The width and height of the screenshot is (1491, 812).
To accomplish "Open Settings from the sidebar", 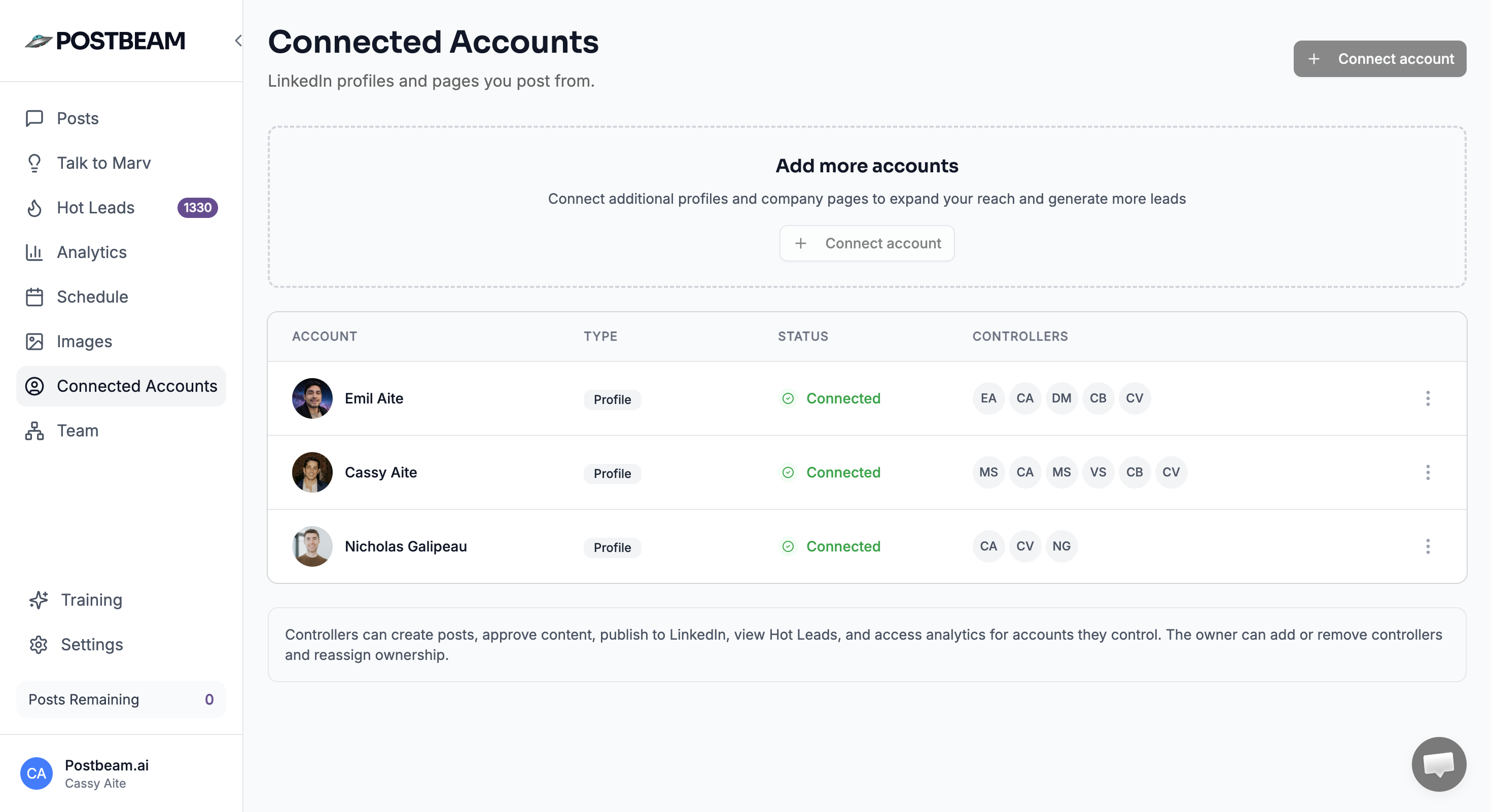I will click(x=91, y=644).
